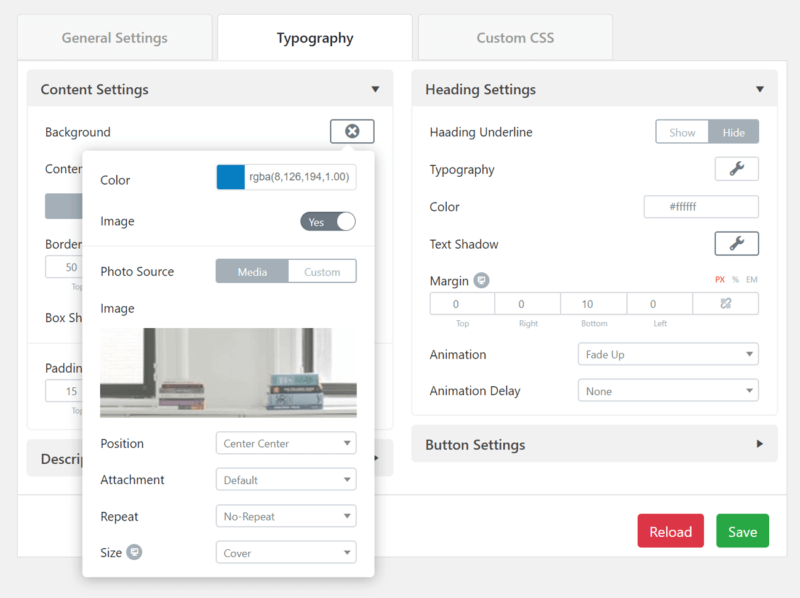The image size is (800, 598).
Task: Toggle the Margin link-values icon
Action: [x=726, y=304]
